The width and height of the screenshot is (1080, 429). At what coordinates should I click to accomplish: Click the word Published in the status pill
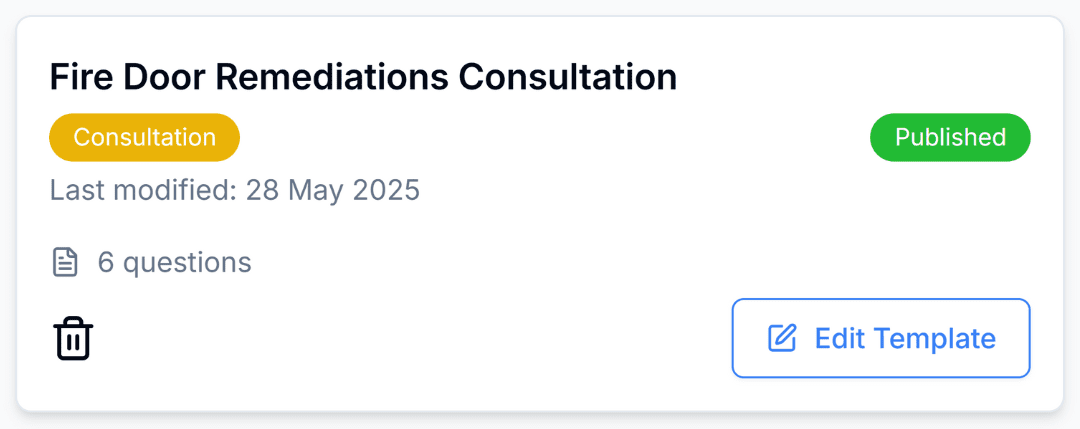pos(950,137)
